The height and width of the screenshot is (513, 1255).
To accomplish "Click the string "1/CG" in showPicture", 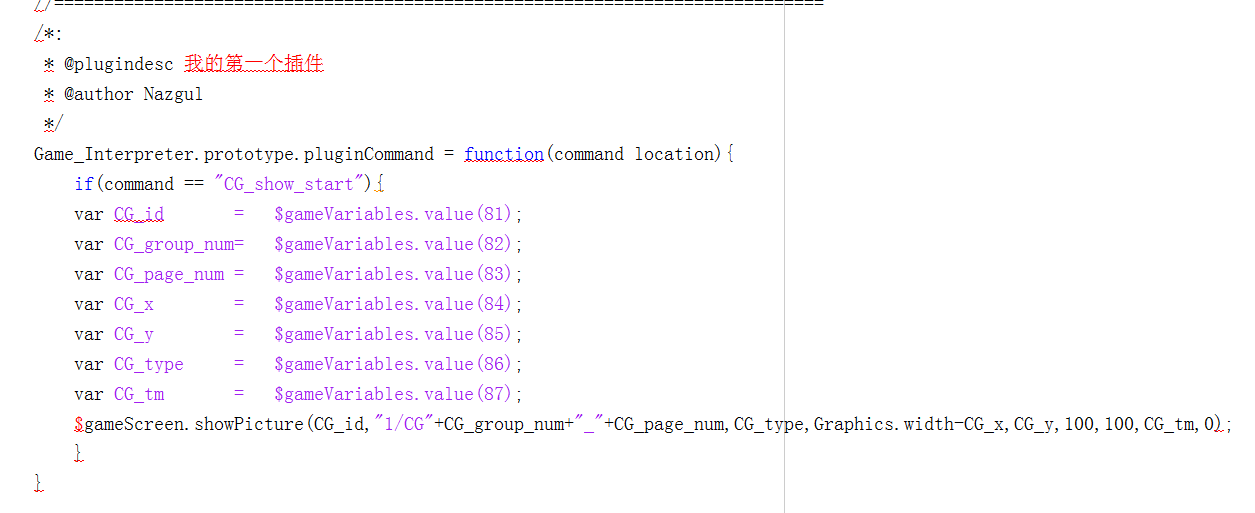I will (404, 424).
